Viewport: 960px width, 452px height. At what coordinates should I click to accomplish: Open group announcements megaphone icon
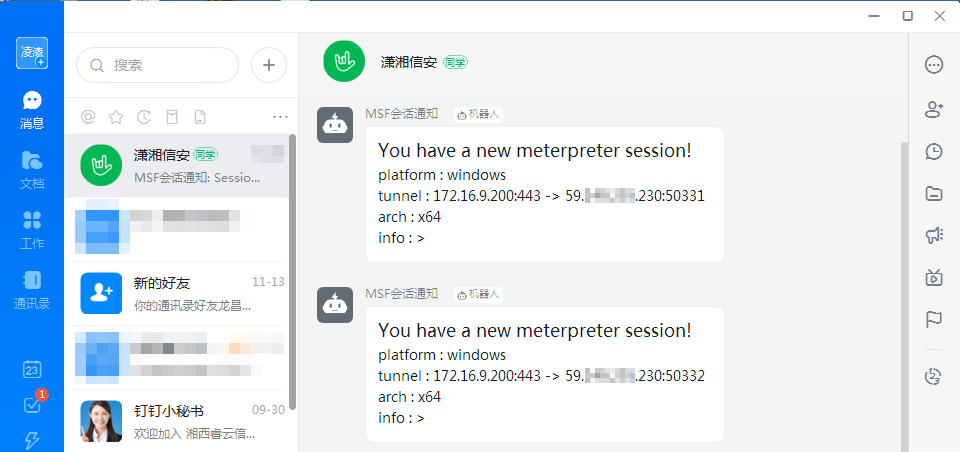(x=934, y=235)
